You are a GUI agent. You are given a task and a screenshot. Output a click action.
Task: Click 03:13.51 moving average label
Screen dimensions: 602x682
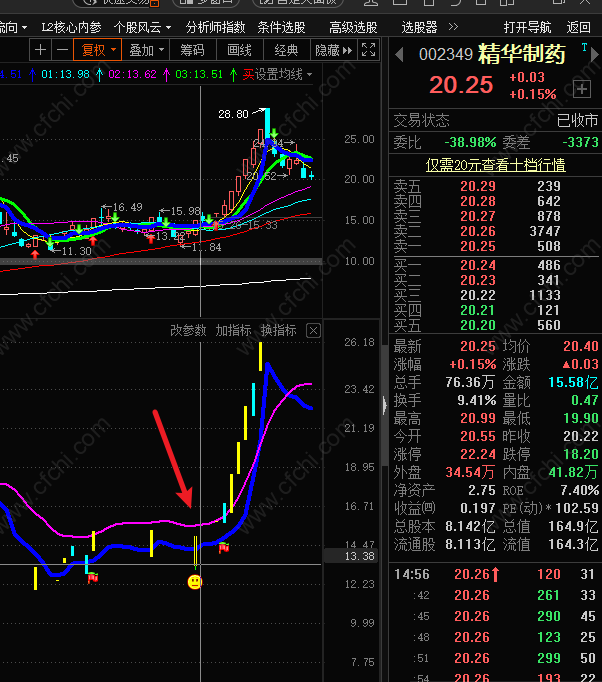click(199, 74)
